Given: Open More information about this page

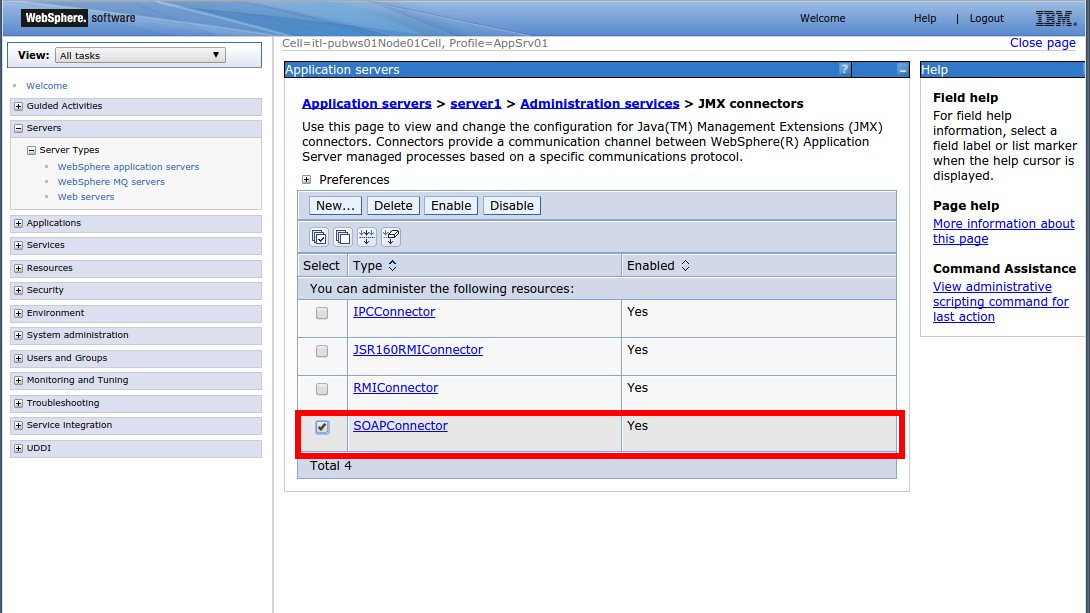Looking at the screenshot, I should point(1003,231).
